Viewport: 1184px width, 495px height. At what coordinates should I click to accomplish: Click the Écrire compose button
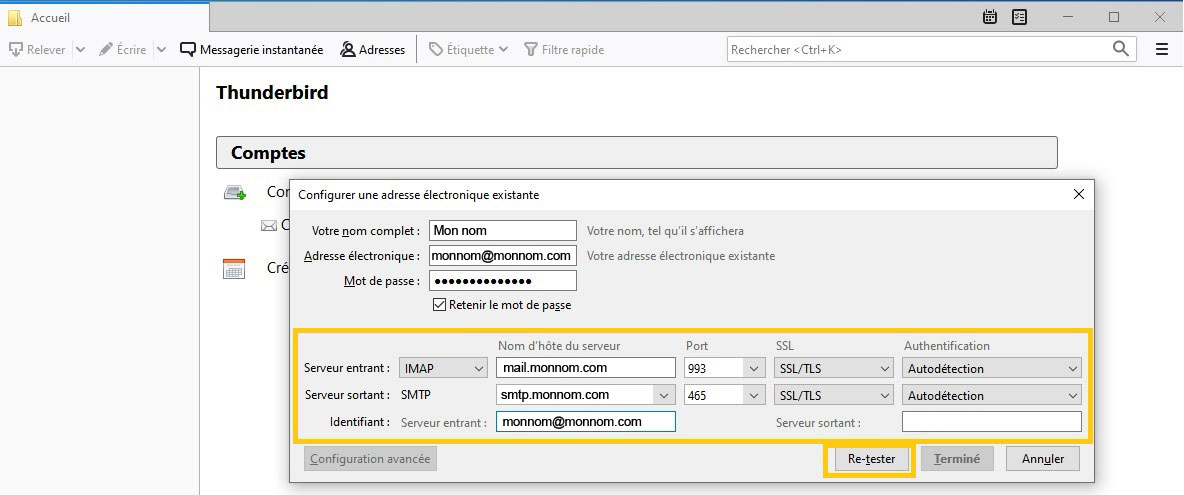(124, 50)
